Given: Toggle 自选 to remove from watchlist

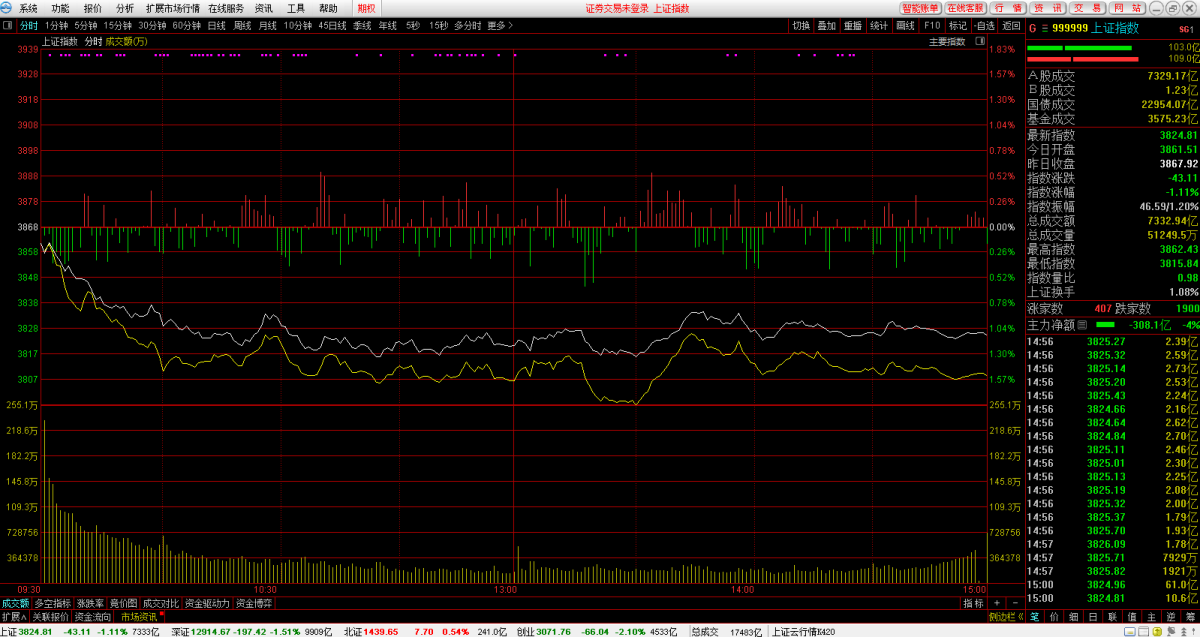Looking at the screenshot, I should click(984, 25).
